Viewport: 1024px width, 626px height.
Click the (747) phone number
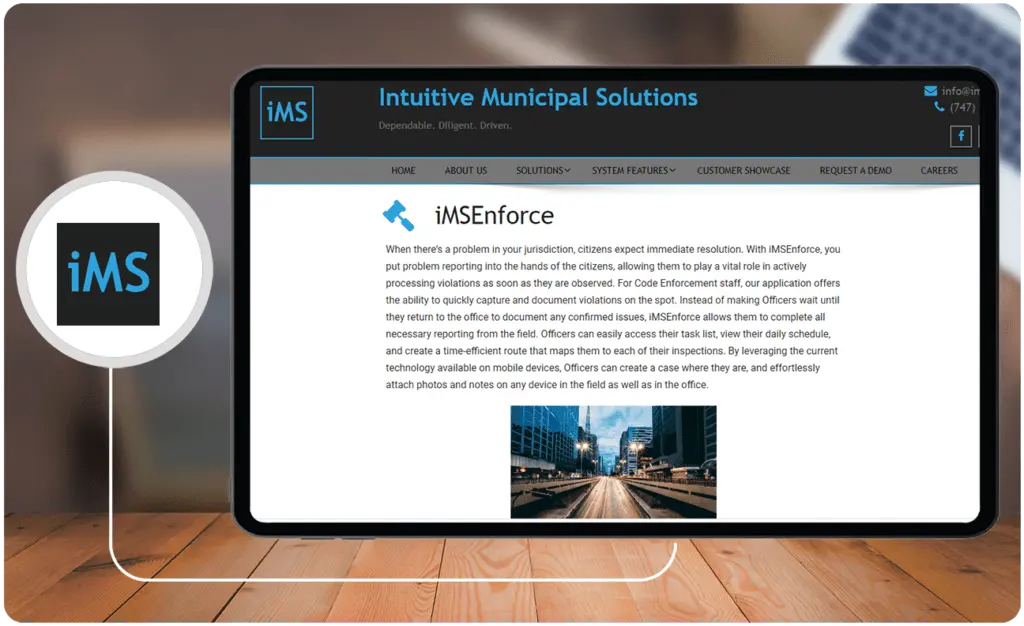(x=962, y=107)
